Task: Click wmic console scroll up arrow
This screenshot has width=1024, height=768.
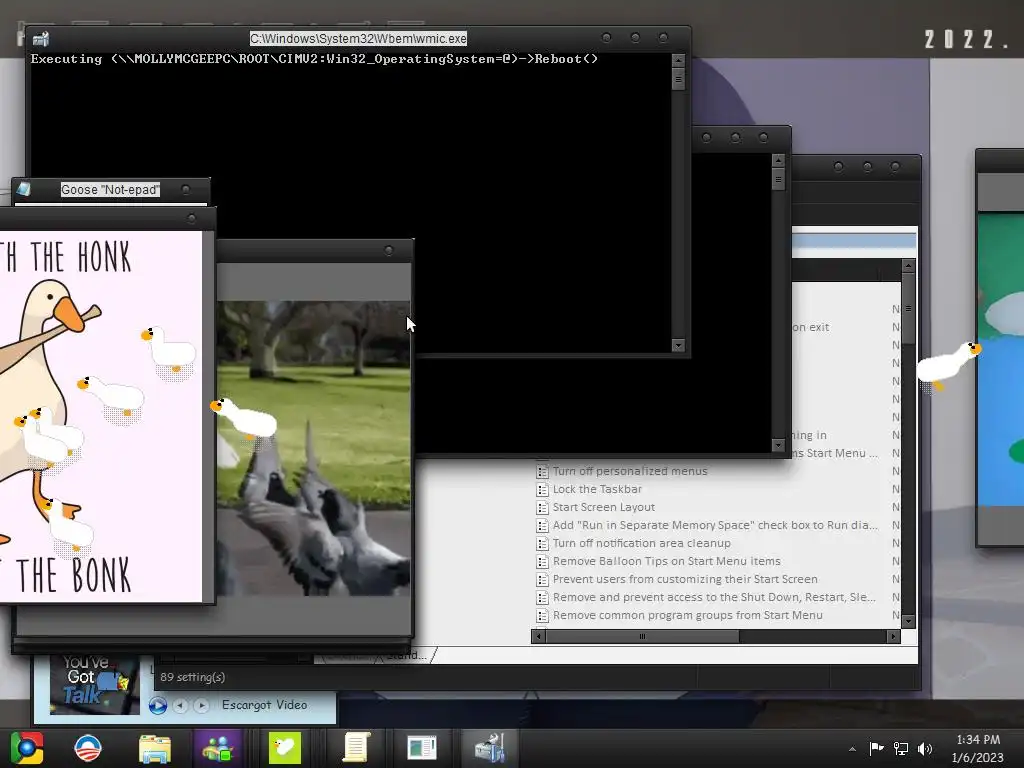Action: 678,60
